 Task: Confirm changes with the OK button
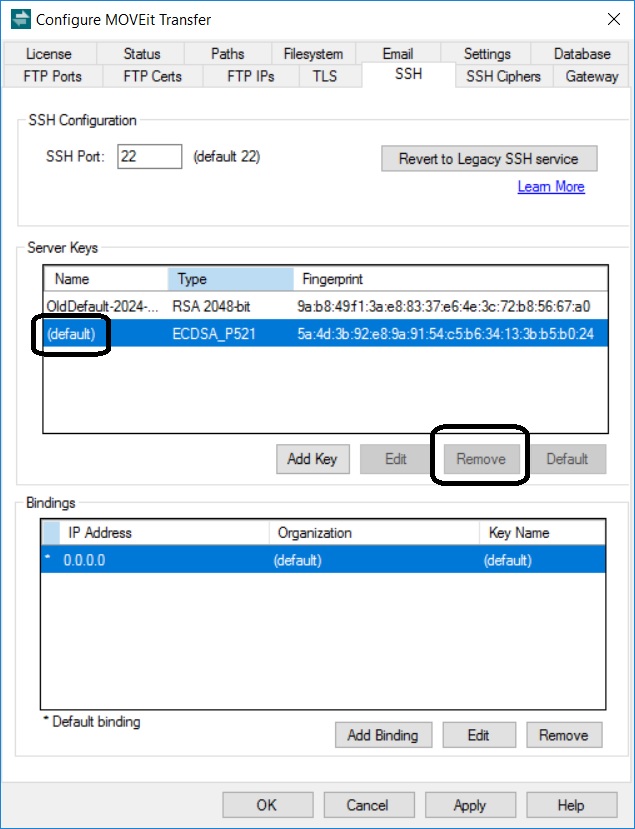[x=267, y=805]
